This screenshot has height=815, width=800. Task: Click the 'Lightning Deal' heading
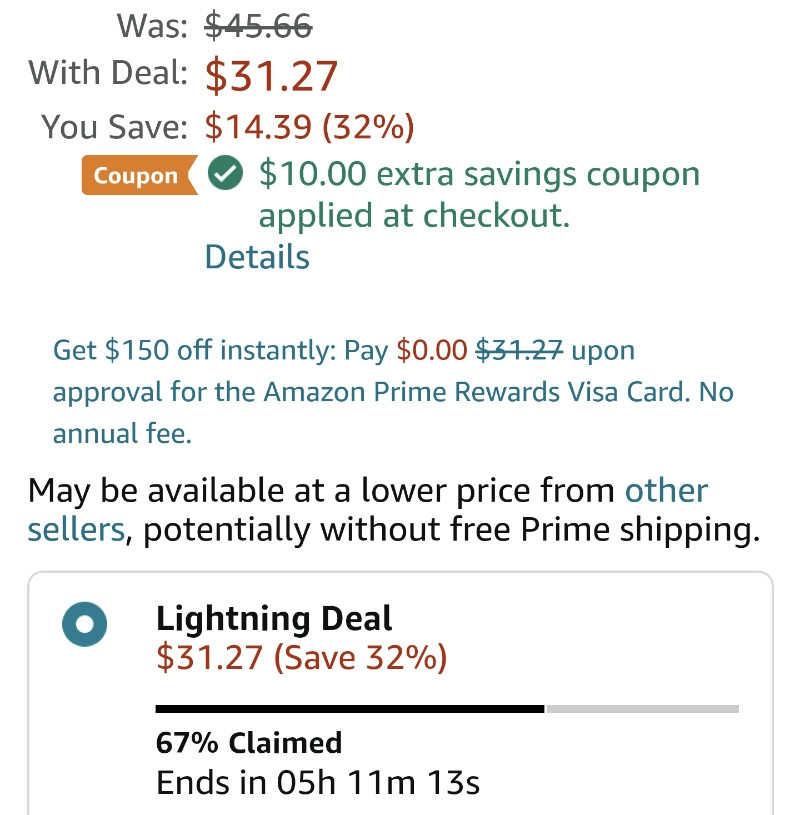point(274,619)
